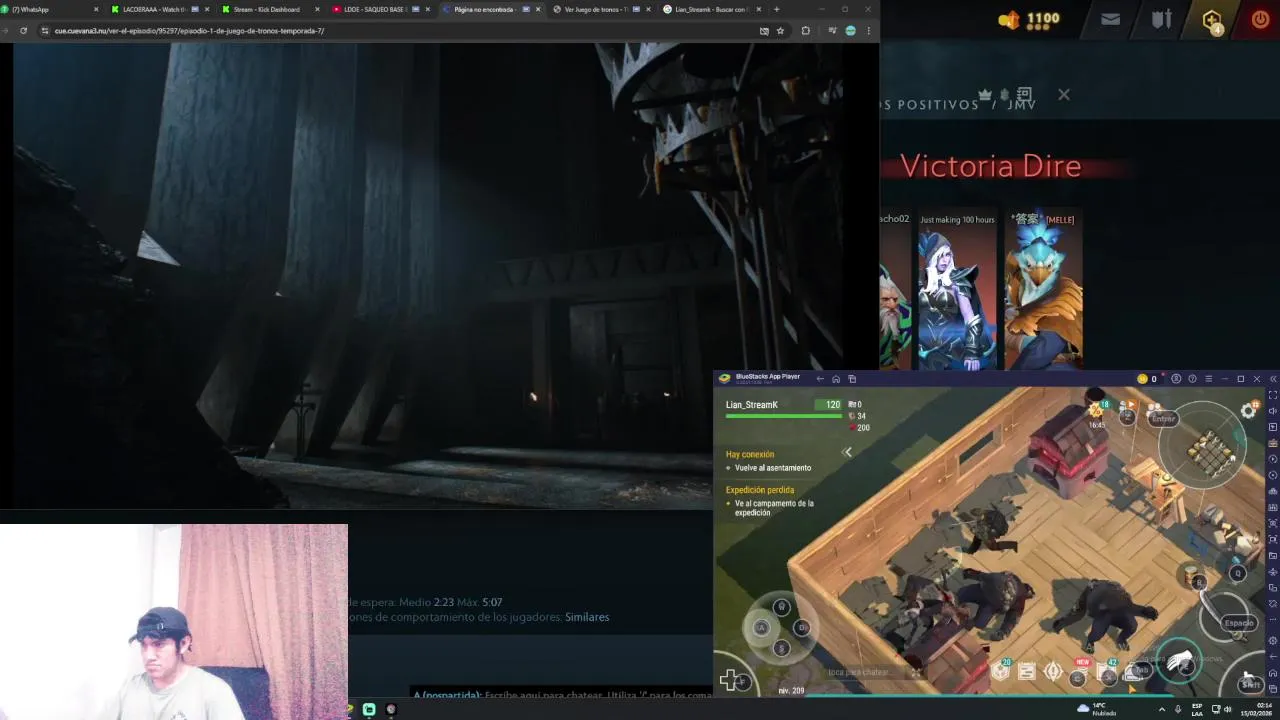Switch to the LACOBRAAA Watch tab

click(158, 9)
